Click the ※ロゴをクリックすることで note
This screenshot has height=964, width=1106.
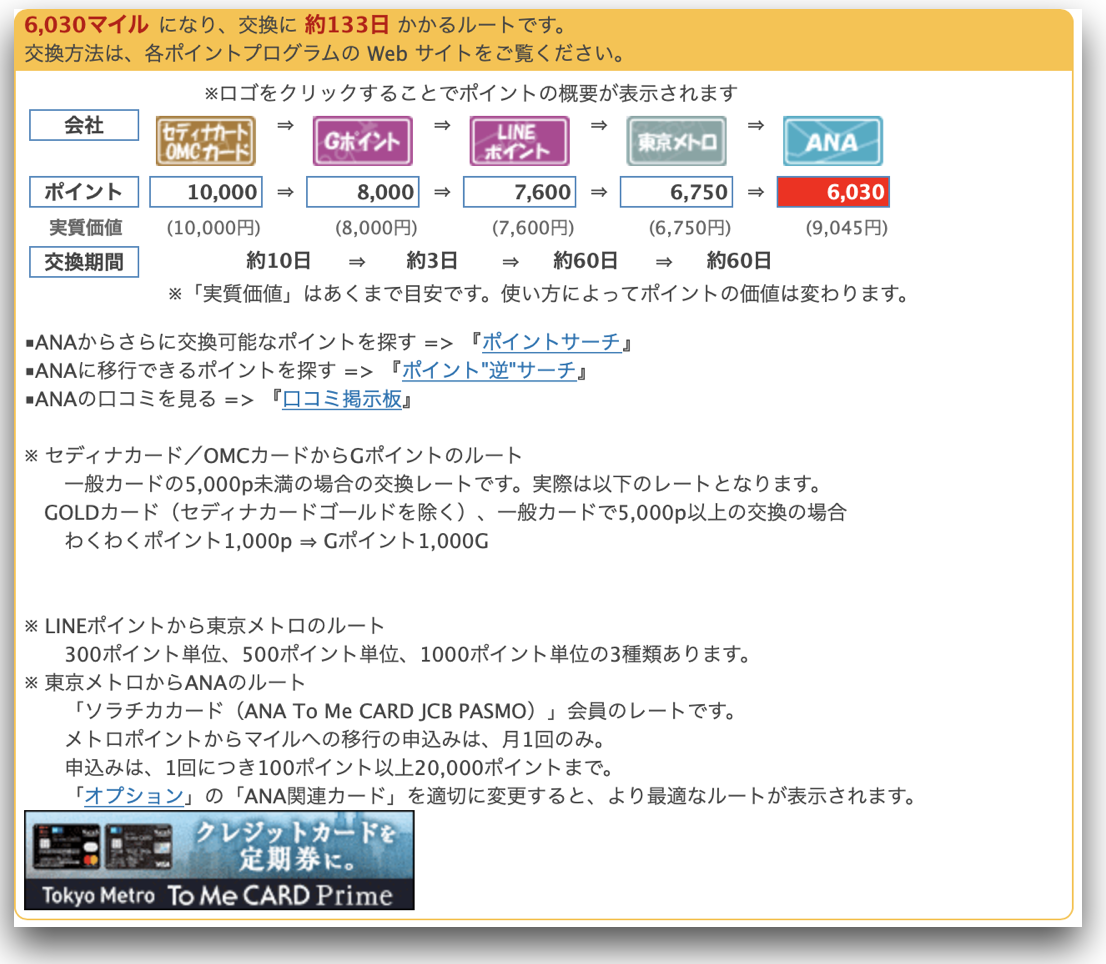pos(471,93)
